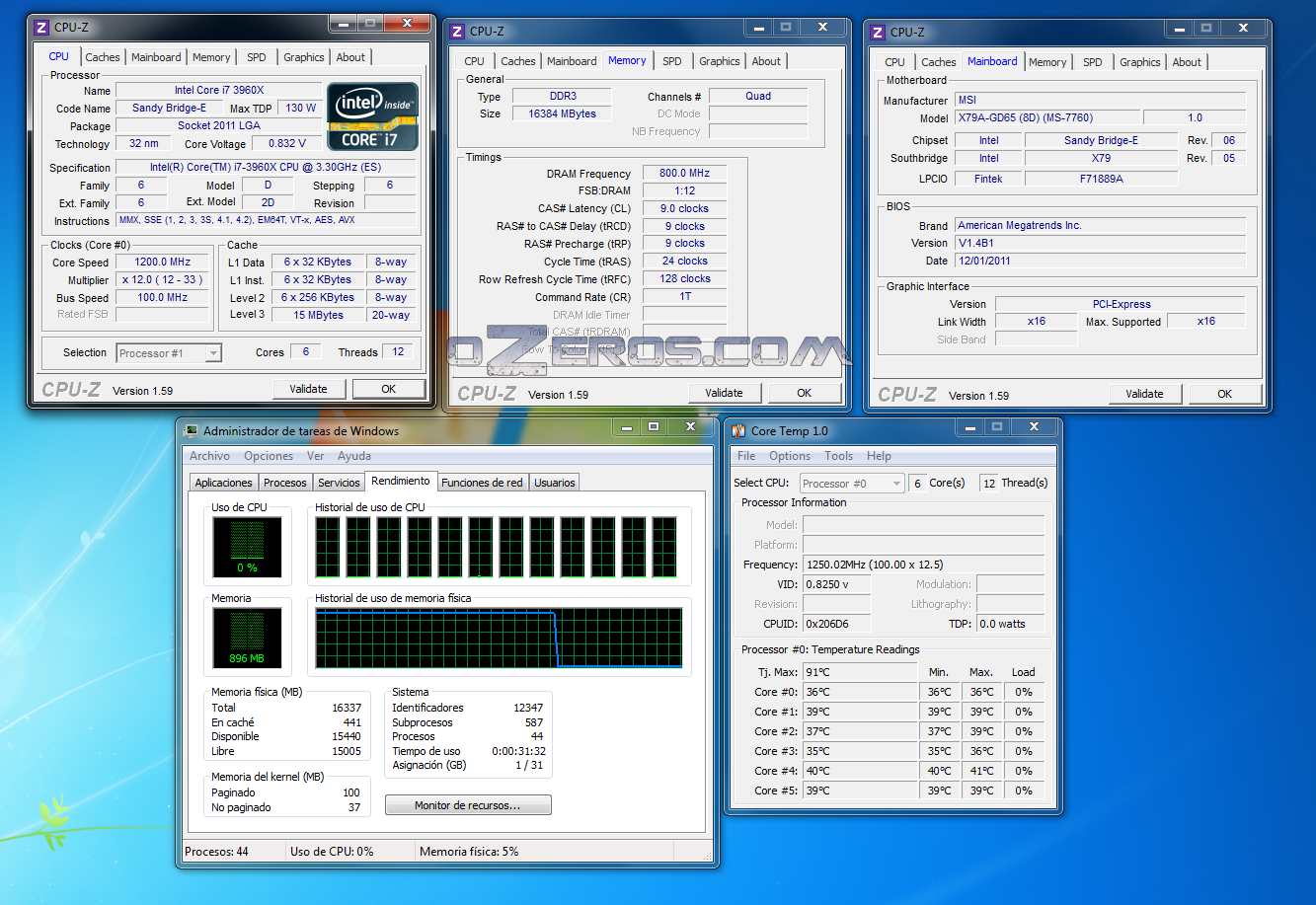The image size is (1316, 905).
Task: Open Help menu in Core Temp
Action: click(x=879, y=456)
